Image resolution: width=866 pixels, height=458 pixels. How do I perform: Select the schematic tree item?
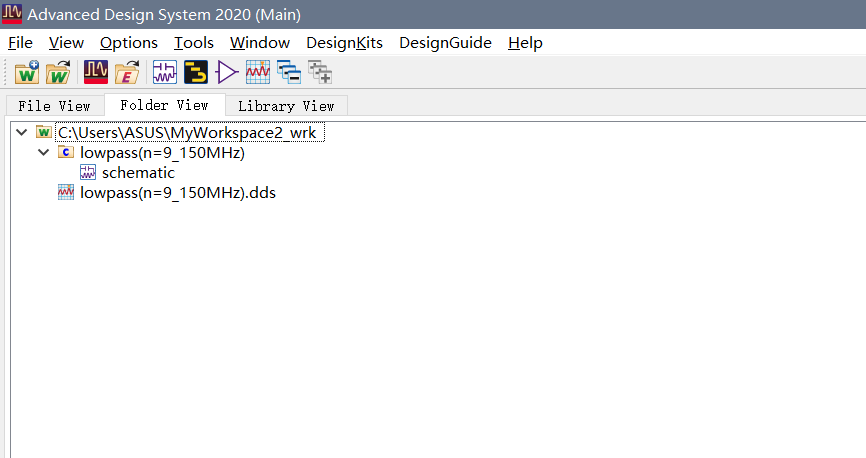[x=138, y=172]
